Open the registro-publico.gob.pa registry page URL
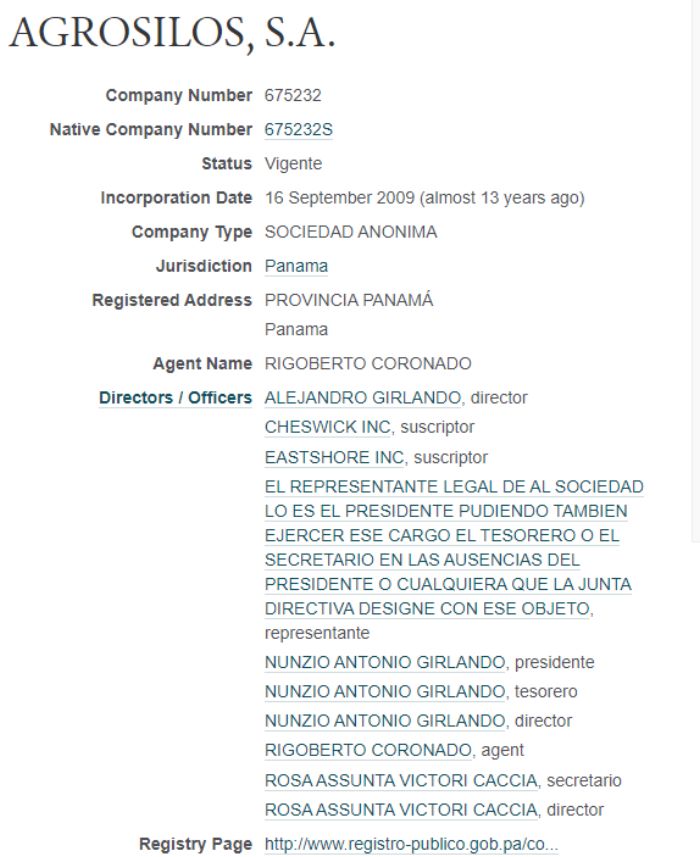700x857 pixels. coord(411,844)
